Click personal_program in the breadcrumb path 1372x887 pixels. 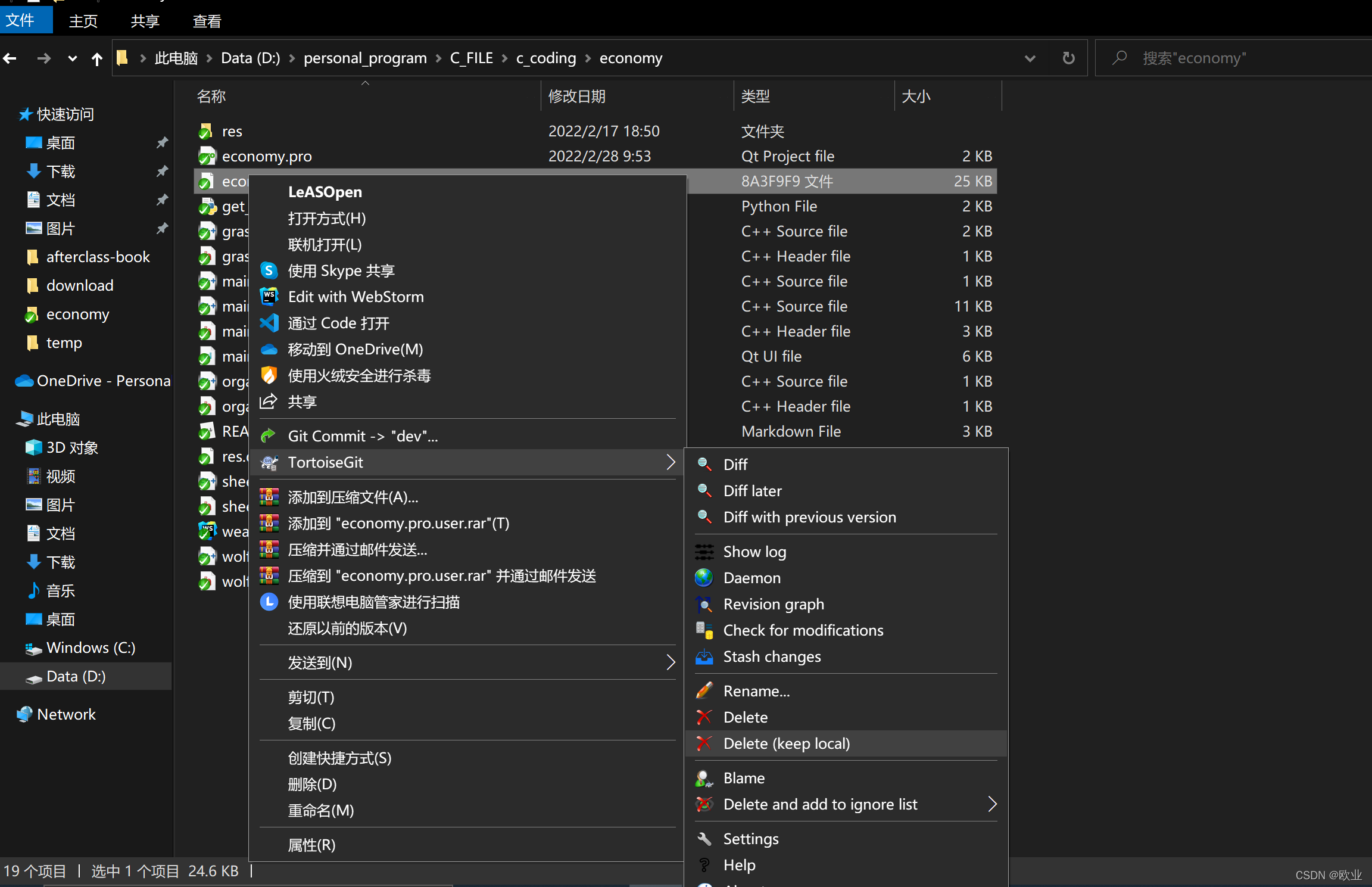click(364, 58)
